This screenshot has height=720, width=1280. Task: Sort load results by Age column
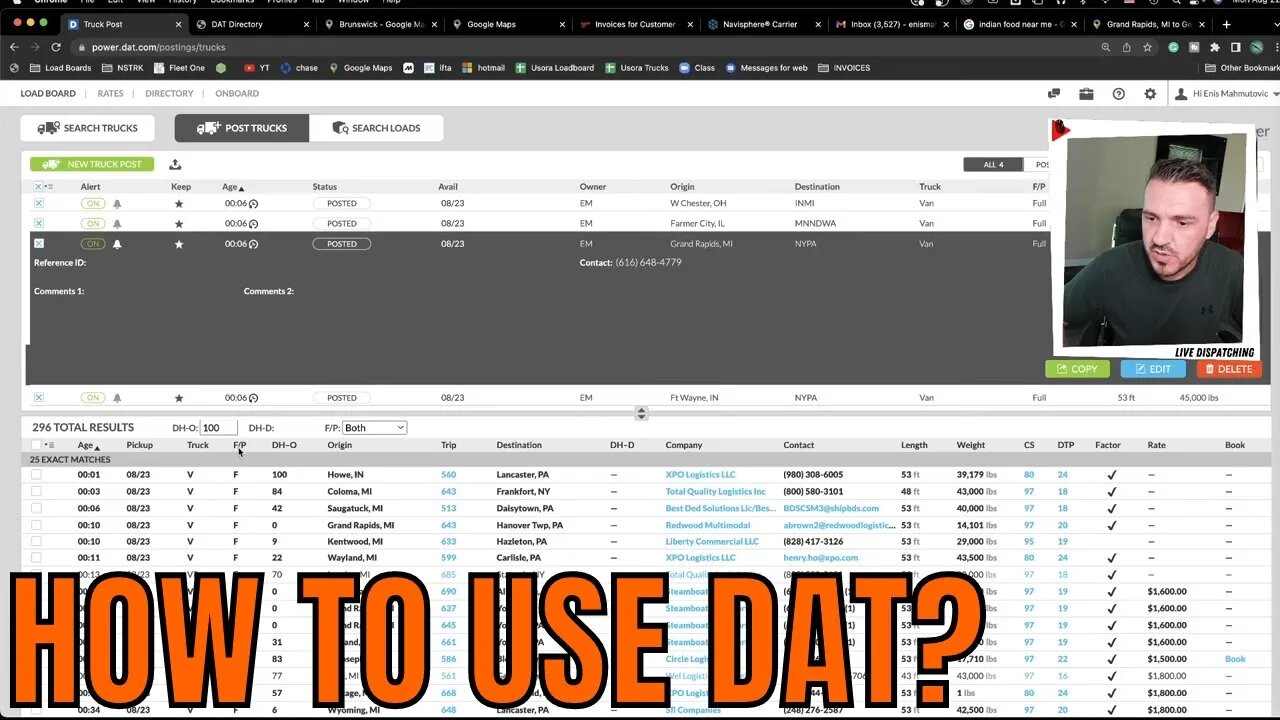point(89,446)
